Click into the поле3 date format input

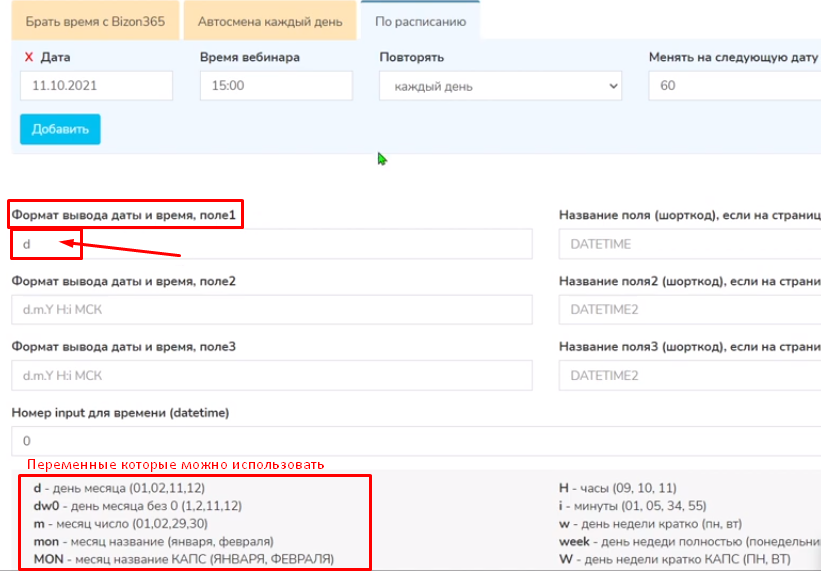point(271,376)
